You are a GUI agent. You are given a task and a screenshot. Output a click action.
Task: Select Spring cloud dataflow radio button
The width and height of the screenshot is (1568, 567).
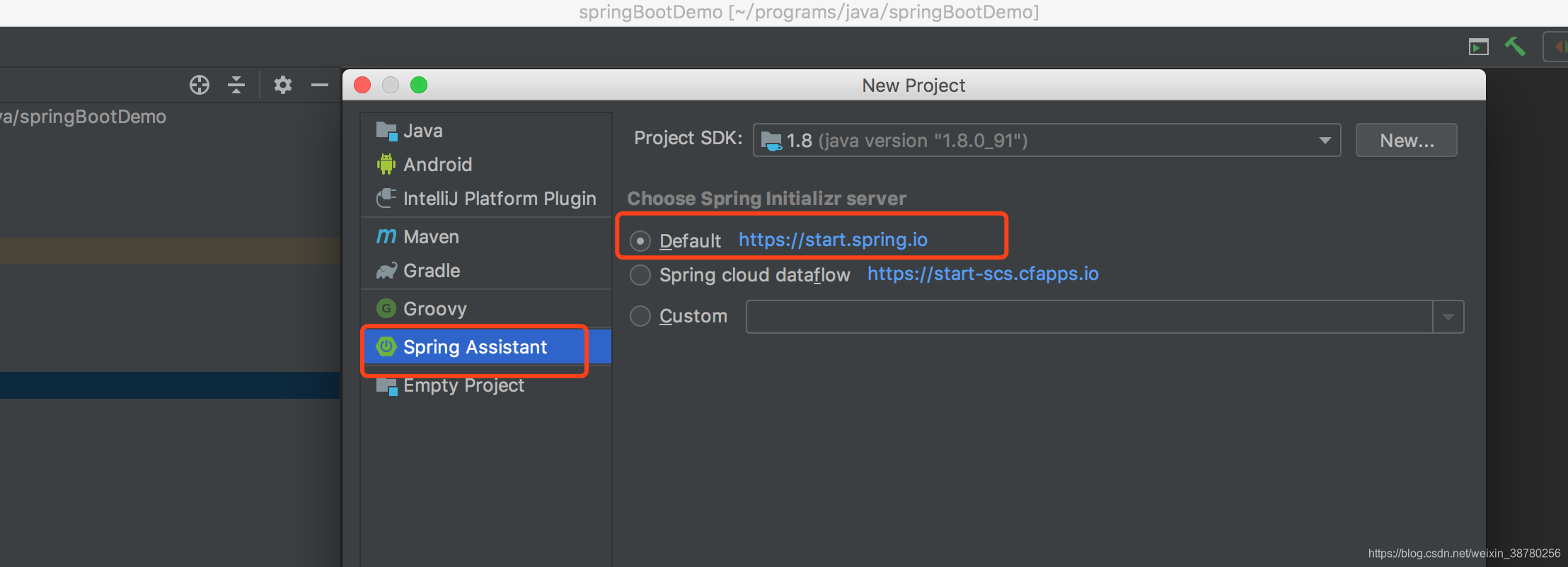click(x=640, y=275)
